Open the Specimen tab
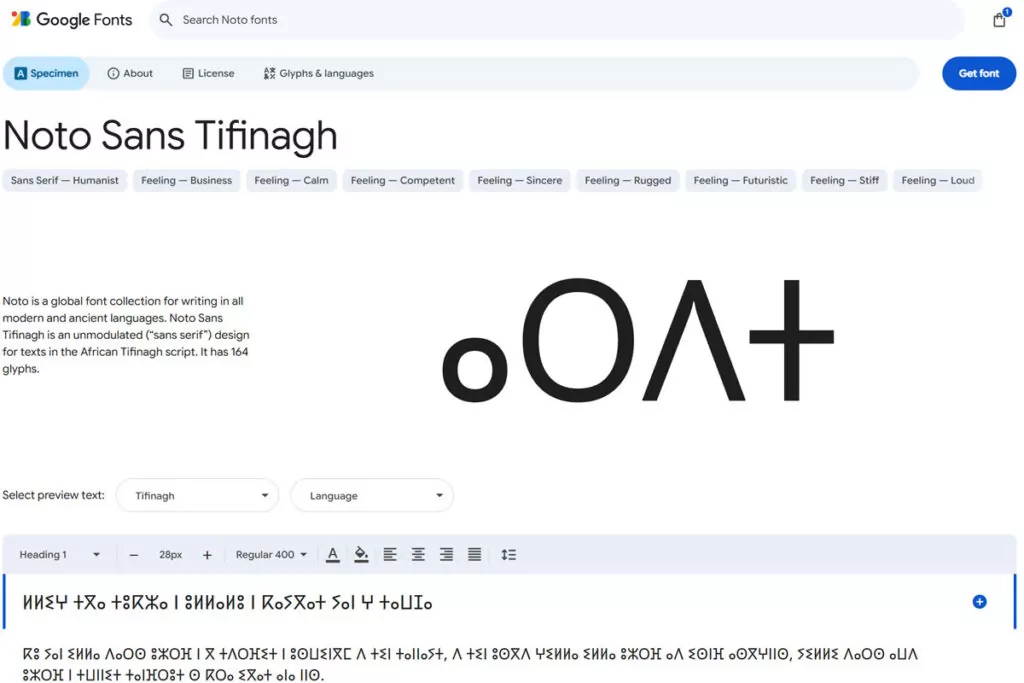Screen dimensions: 1024x683 point(46,73)
